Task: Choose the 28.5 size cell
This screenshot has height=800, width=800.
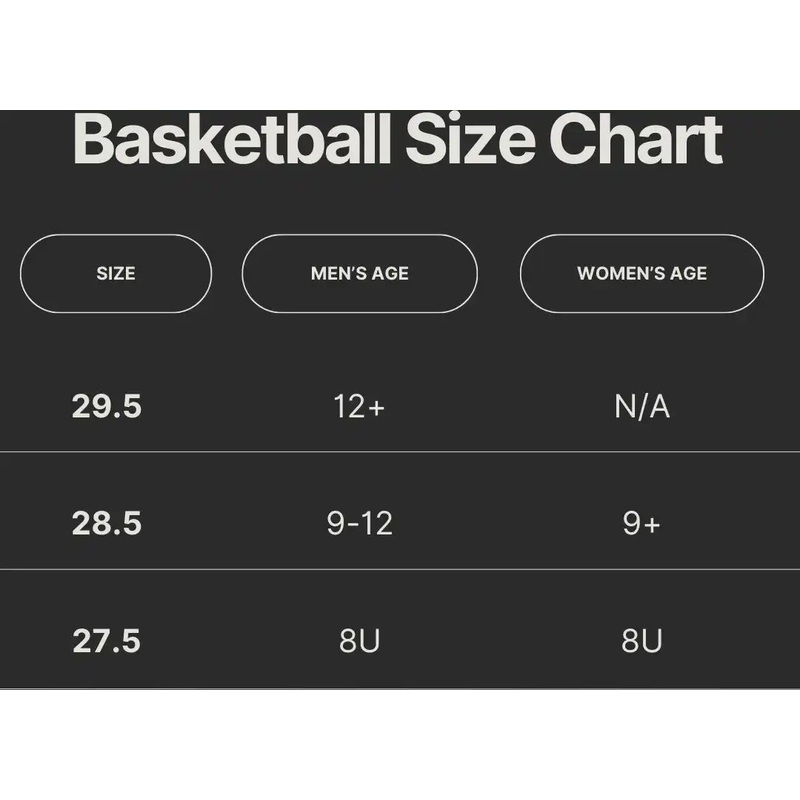Action: 107,524
